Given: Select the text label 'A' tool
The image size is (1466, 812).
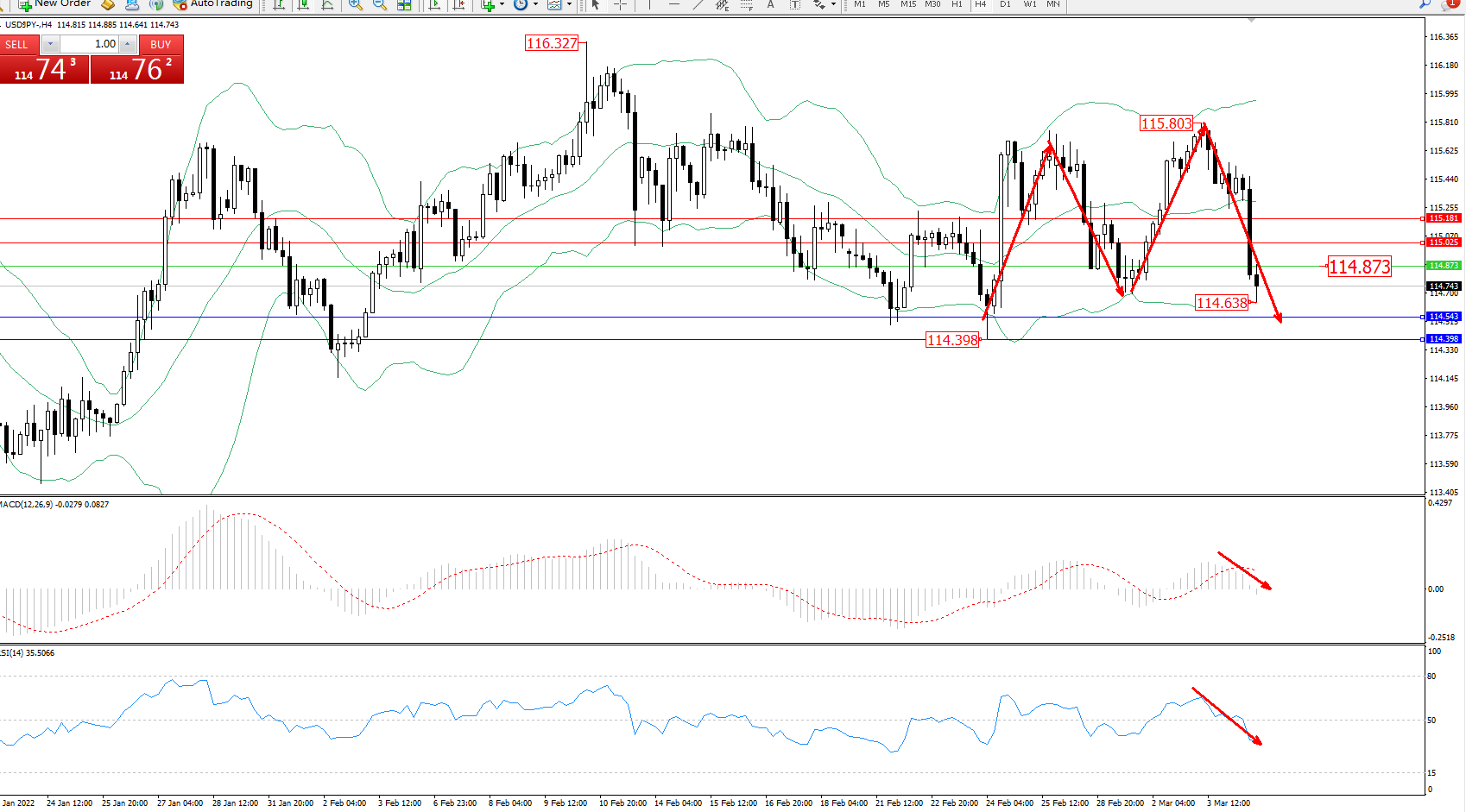Looking at the screenshot, I should click(770, 4).
